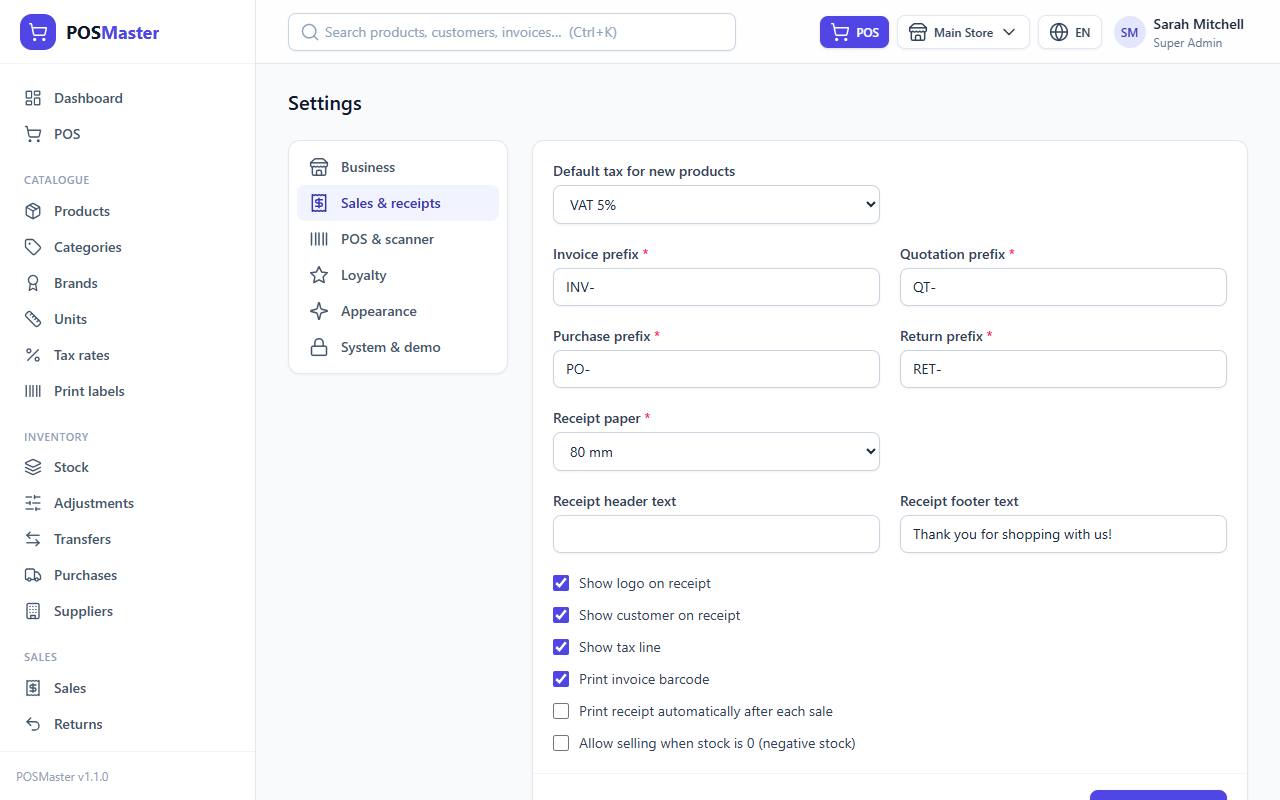1280x800 pixels.
Task: Click the Categories tag icon
Action: (x=33, y=247)
